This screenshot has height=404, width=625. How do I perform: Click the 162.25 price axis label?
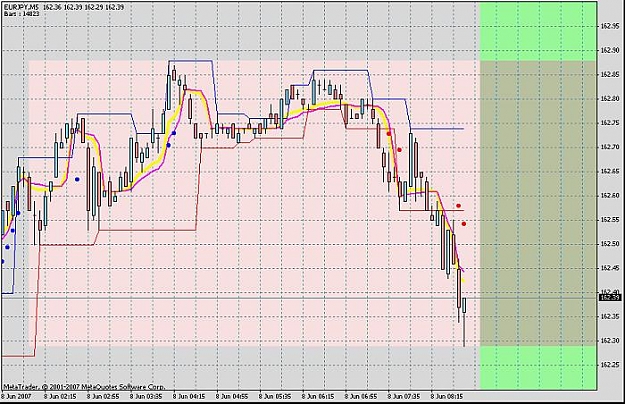click(x=610, y=365)
